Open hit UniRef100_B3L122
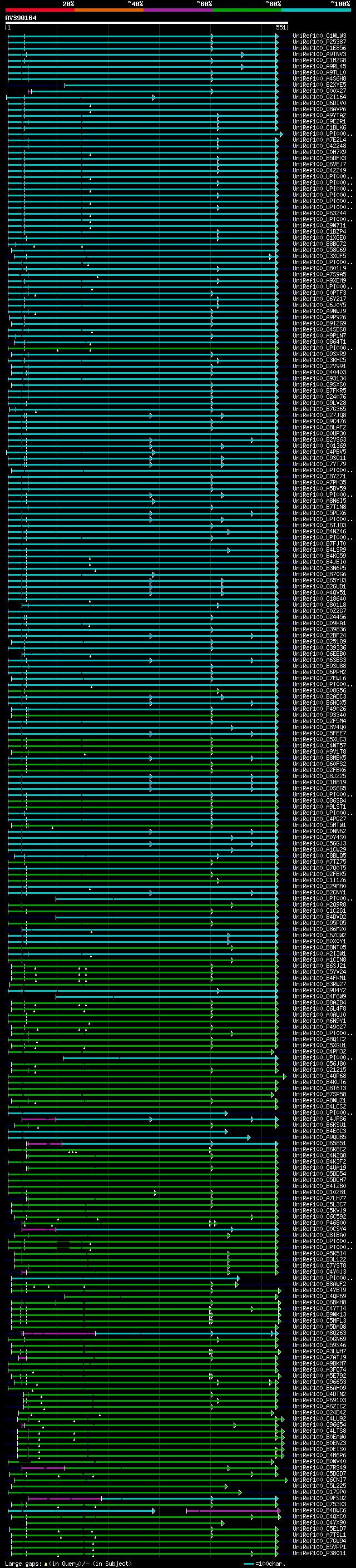Image resolution: width=356 pixels, height=1568 pixels. pyautogui.click(x=319, y=1259)
